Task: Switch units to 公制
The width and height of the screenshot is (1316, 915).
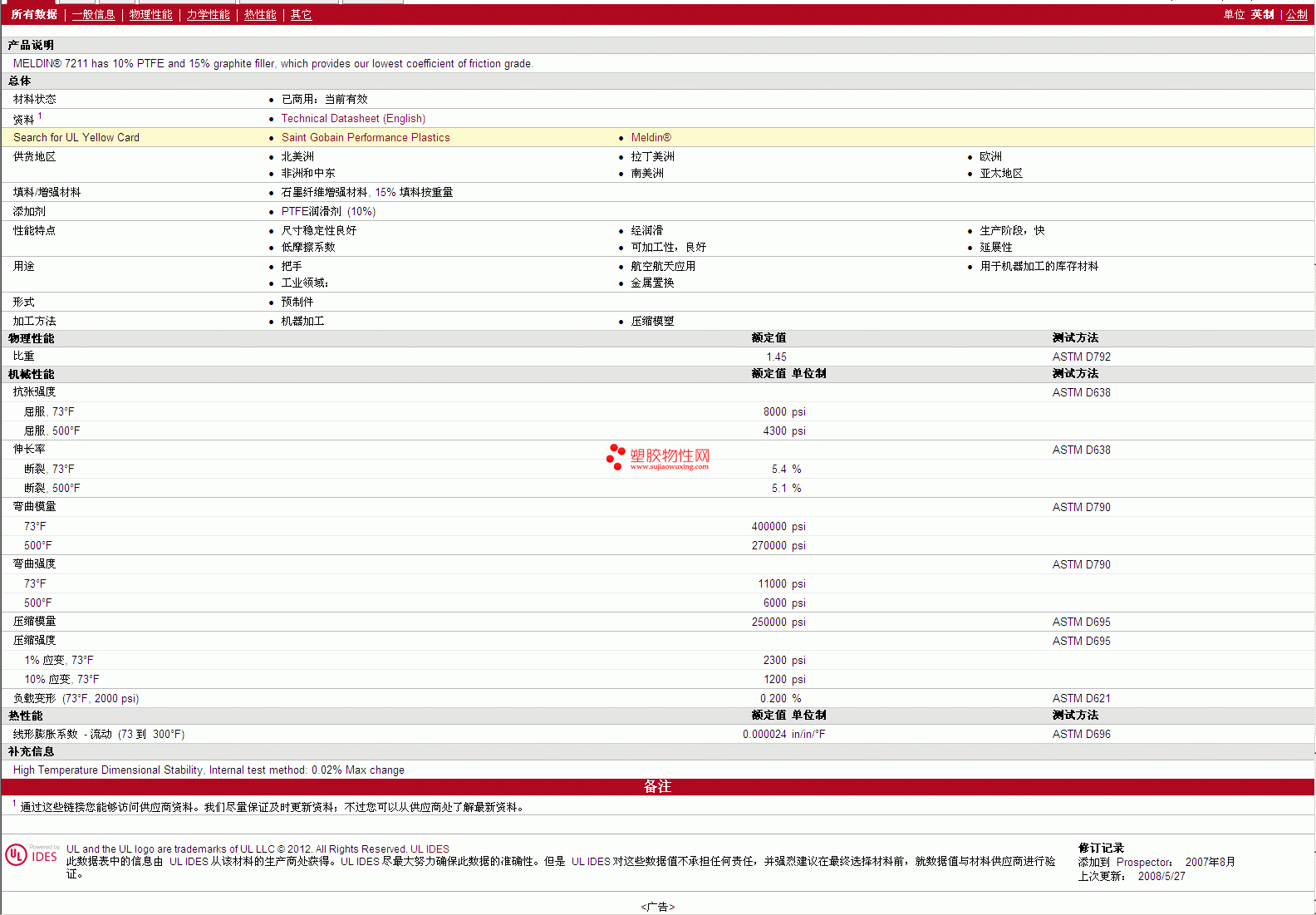Action: click(x=1297, y=15)
